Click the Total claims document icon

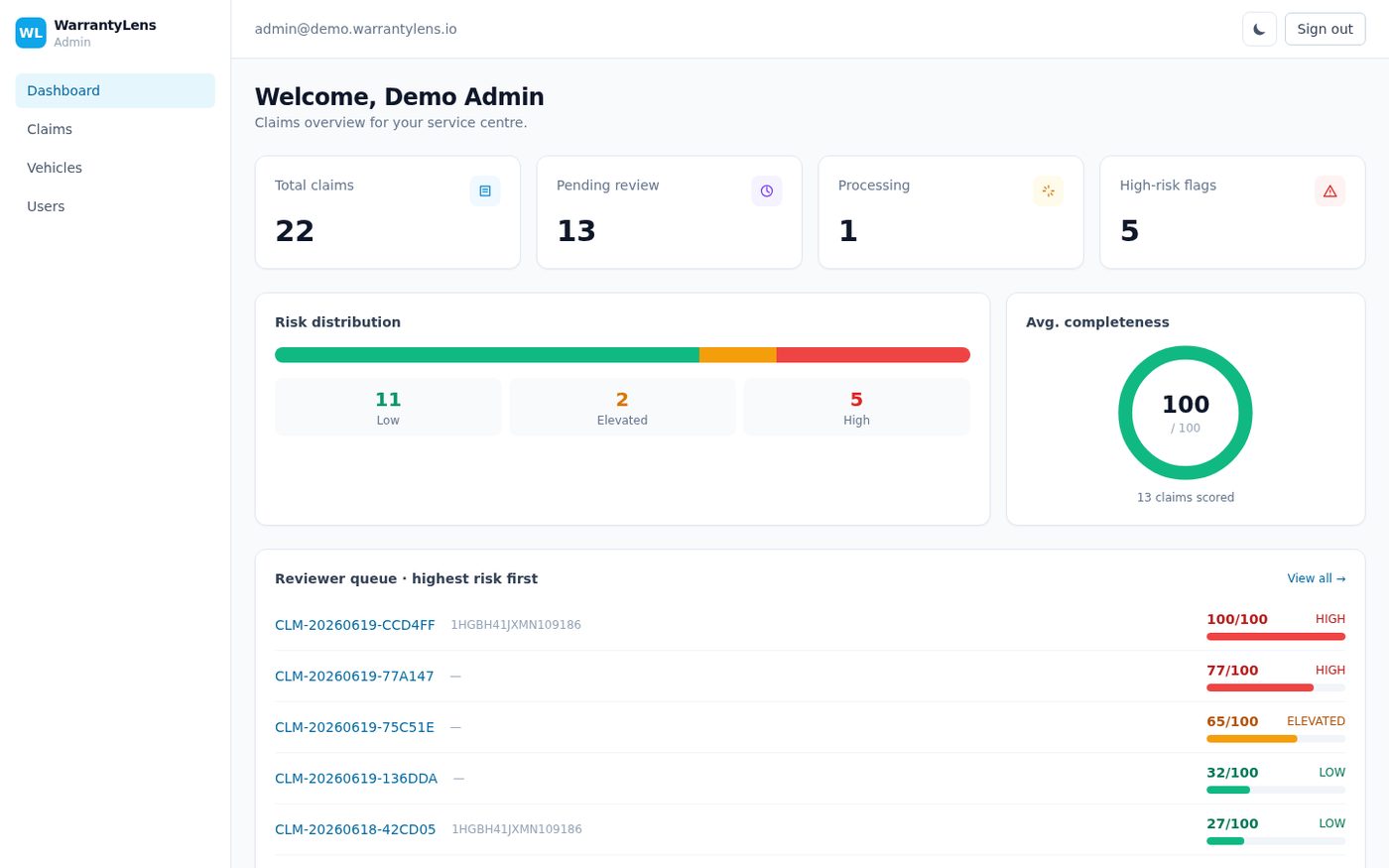(x=485, y=190)
